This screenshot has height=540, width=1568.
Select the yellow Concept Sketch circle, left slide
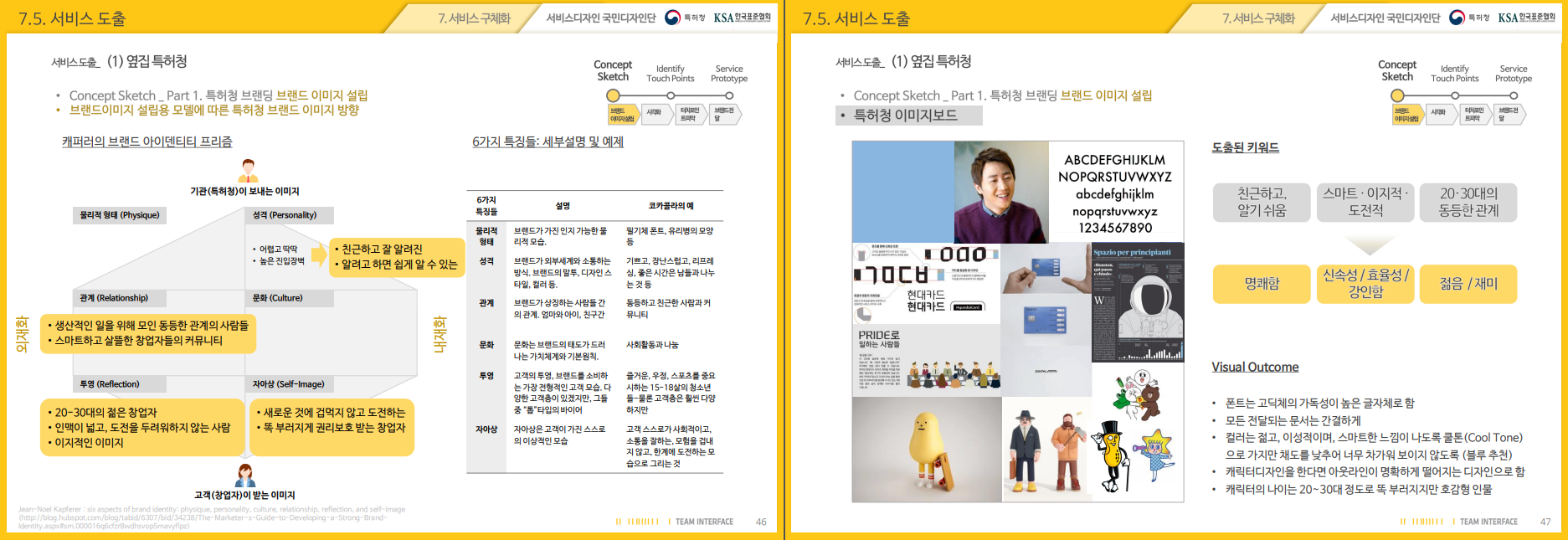(x=613, y=95)
